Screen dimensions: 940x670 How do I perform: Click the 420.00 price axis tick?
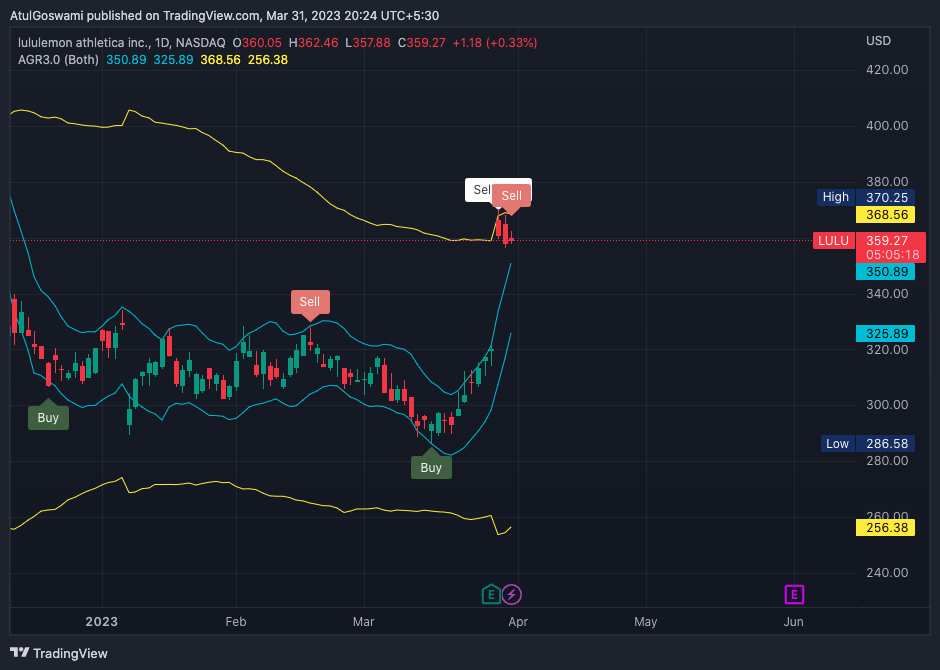(x=887, y=70)
